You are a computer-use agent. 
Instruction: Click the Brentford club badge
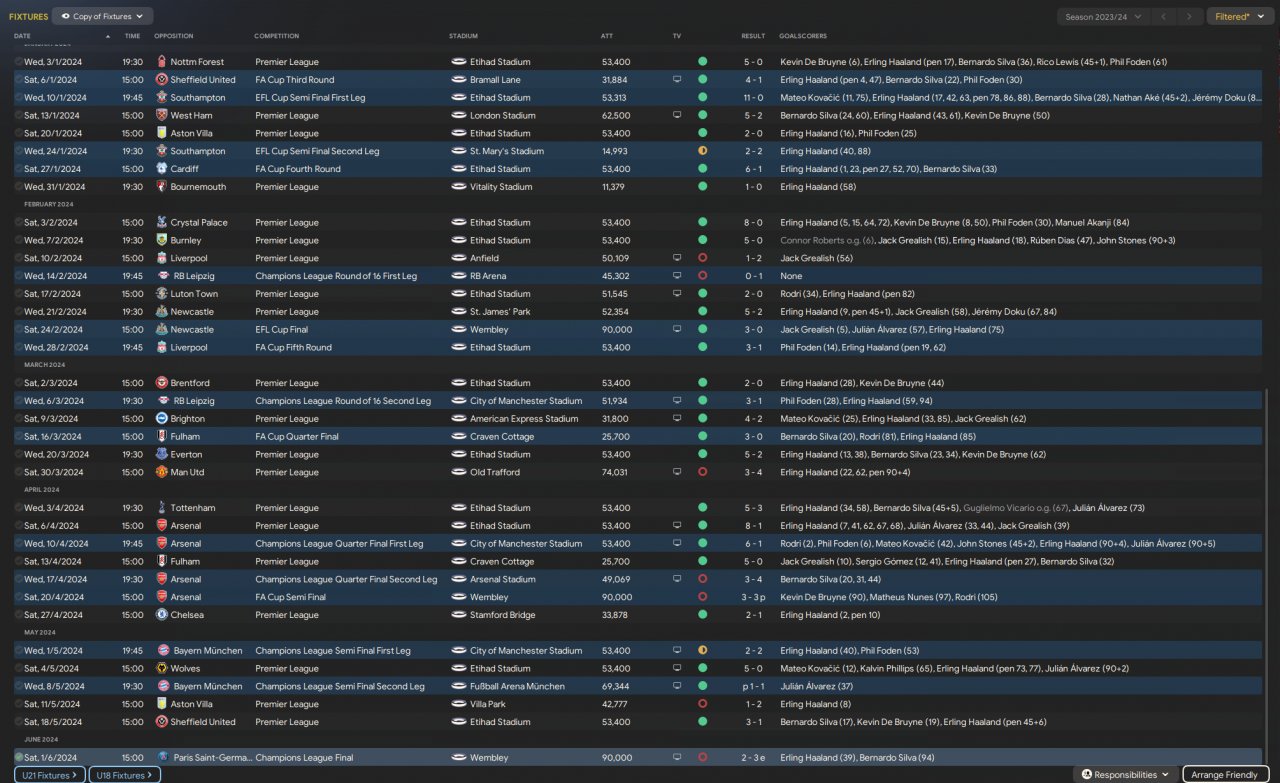pos(162,383)
